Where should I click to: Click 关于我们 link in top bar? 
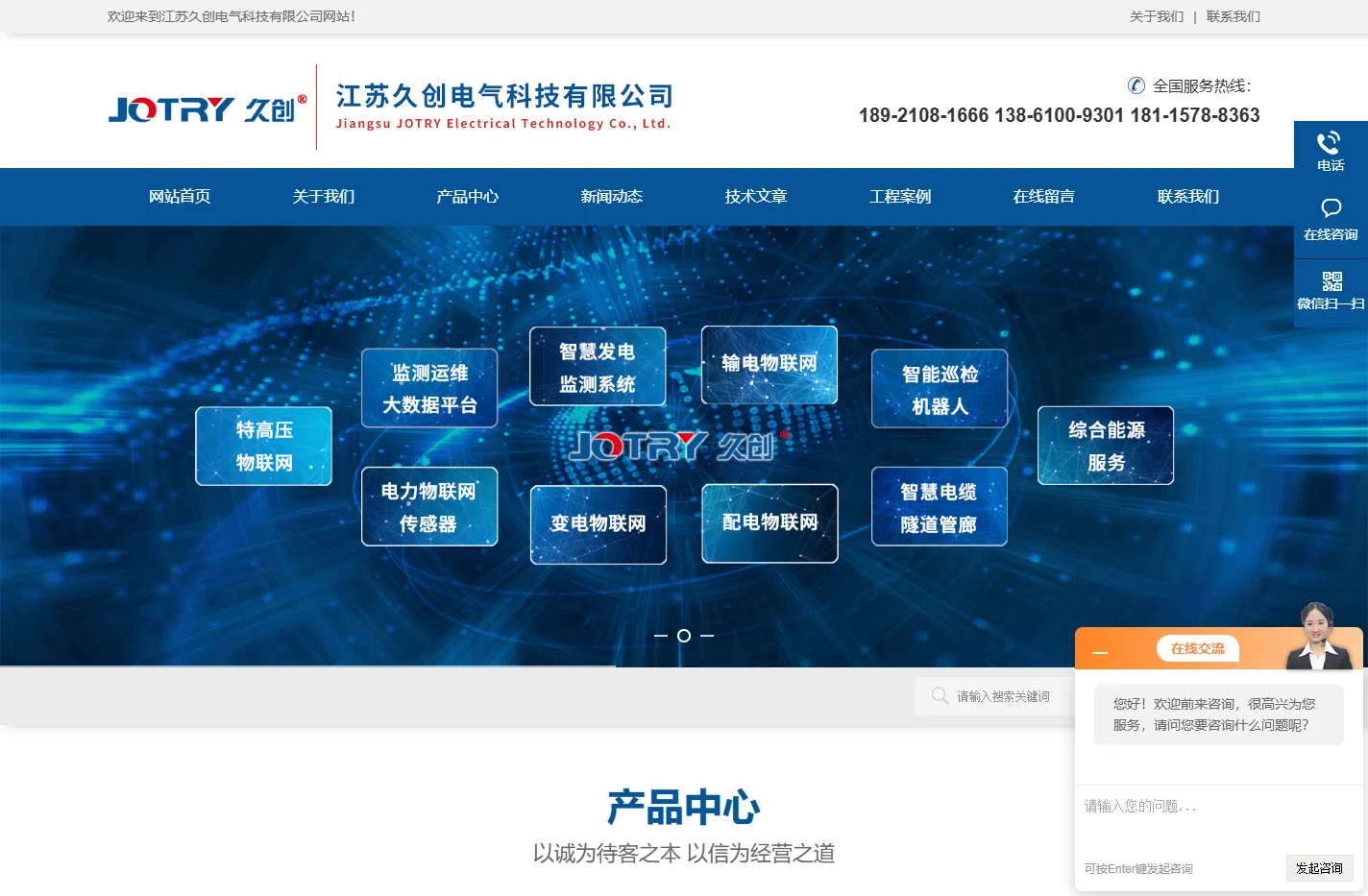1157,16
